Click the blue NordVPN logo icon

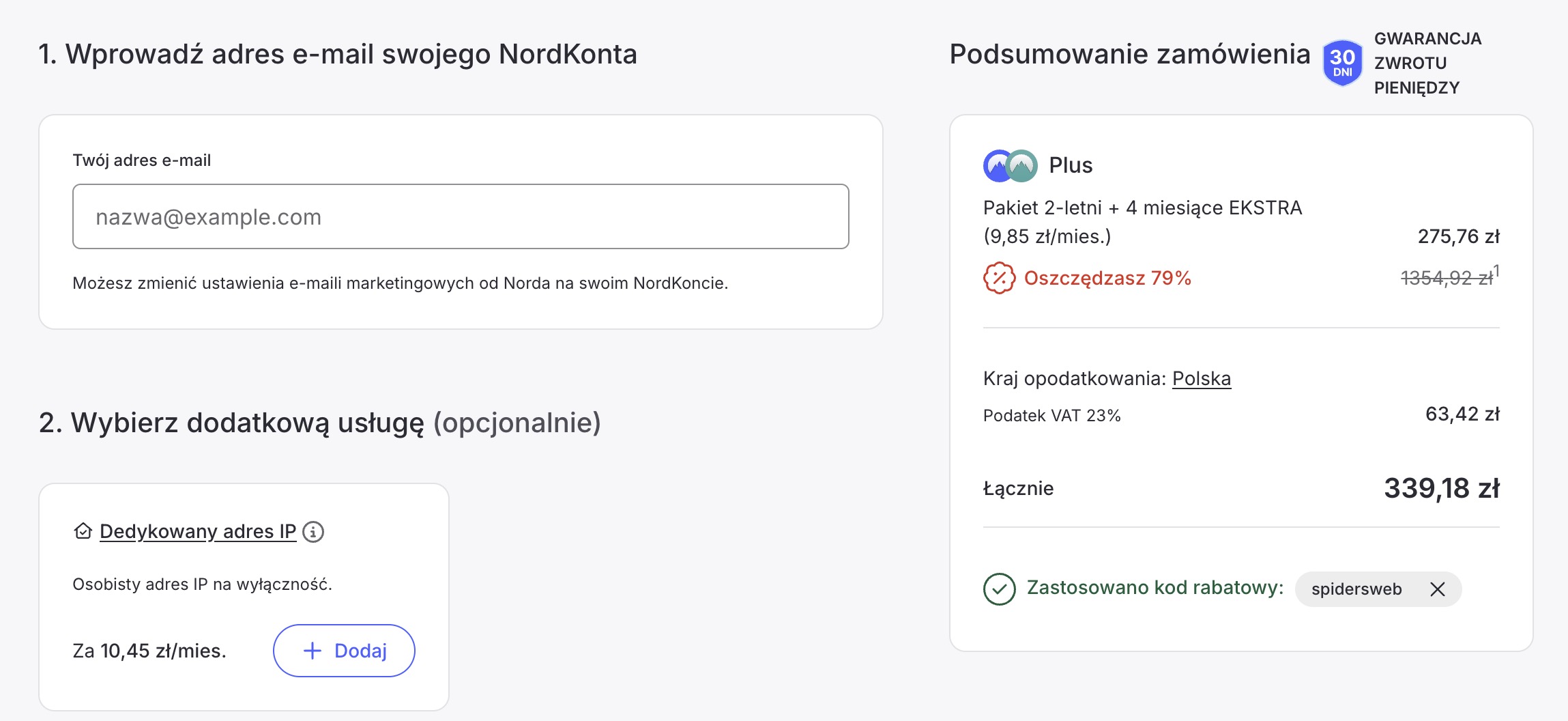(x=997, y=166)
